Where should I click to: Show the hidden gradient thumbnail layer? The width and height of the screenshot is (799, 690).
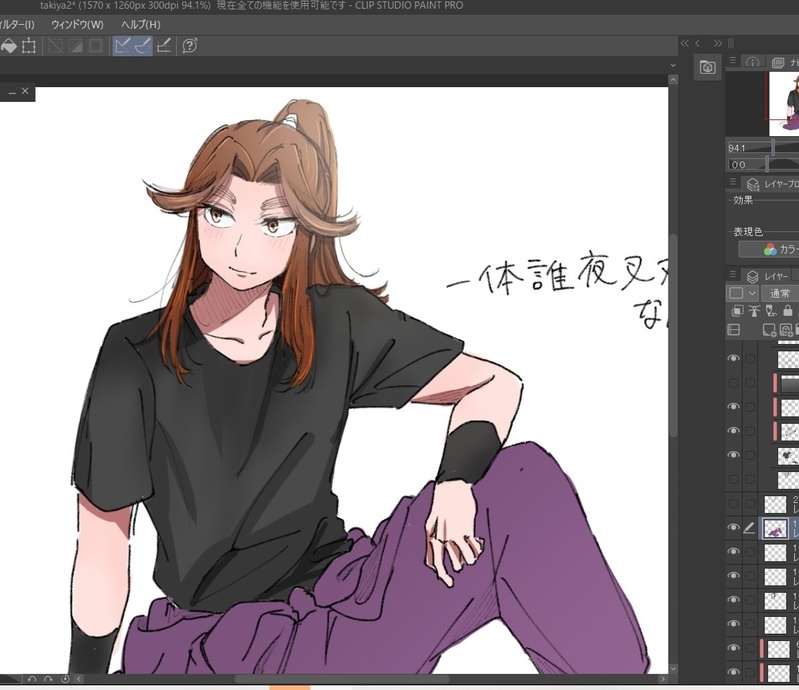733,383
